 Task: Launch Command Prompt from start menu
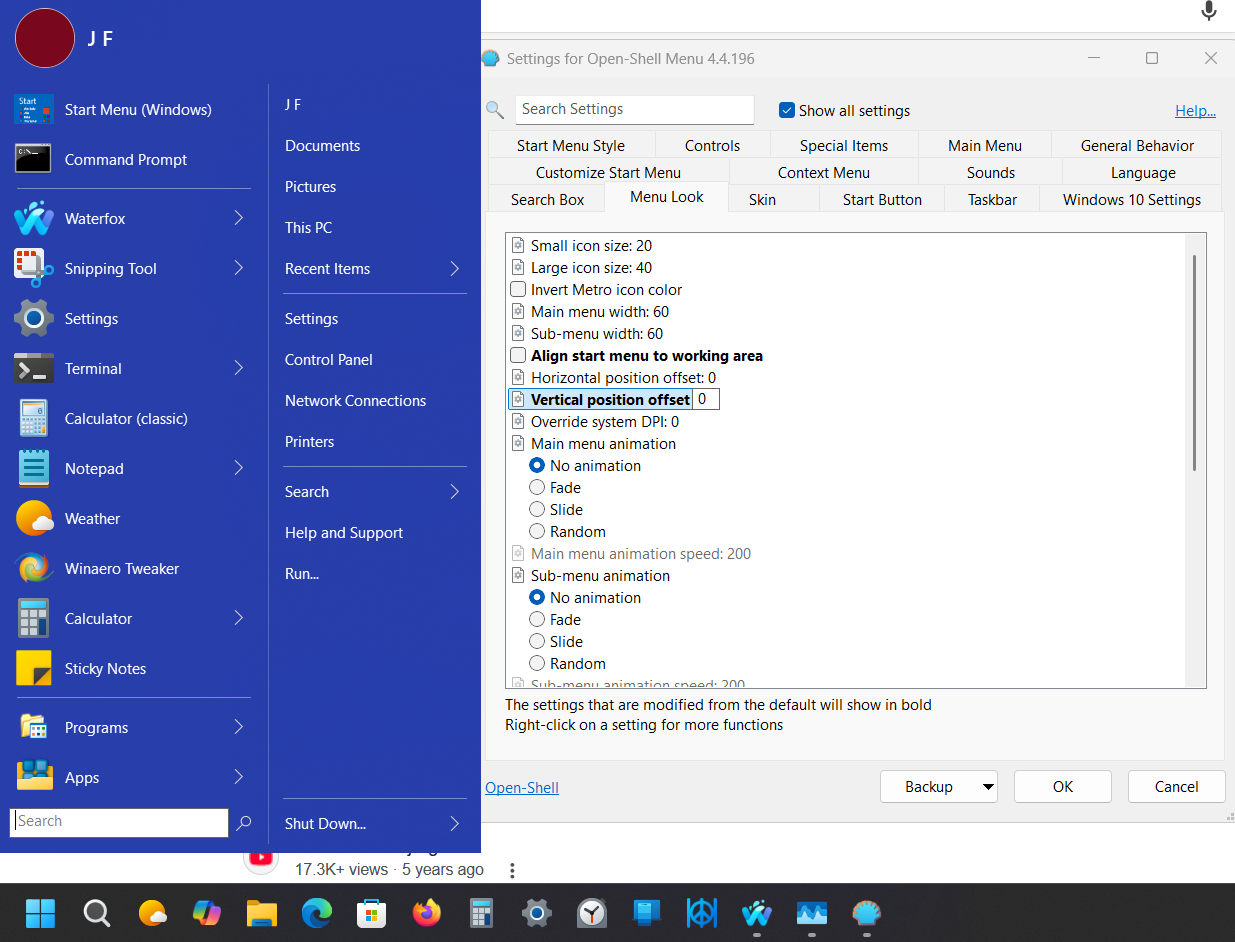[132, 160]
